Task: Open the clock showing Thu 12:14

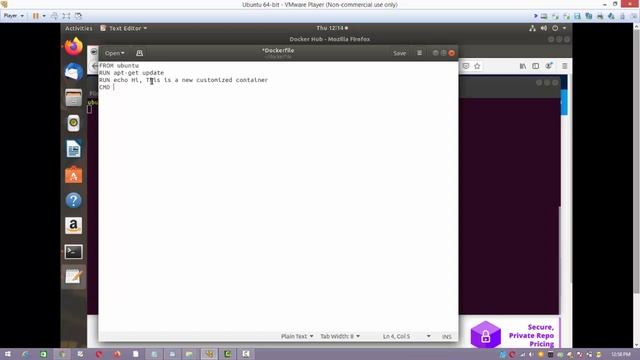Action: coord(332,28)
